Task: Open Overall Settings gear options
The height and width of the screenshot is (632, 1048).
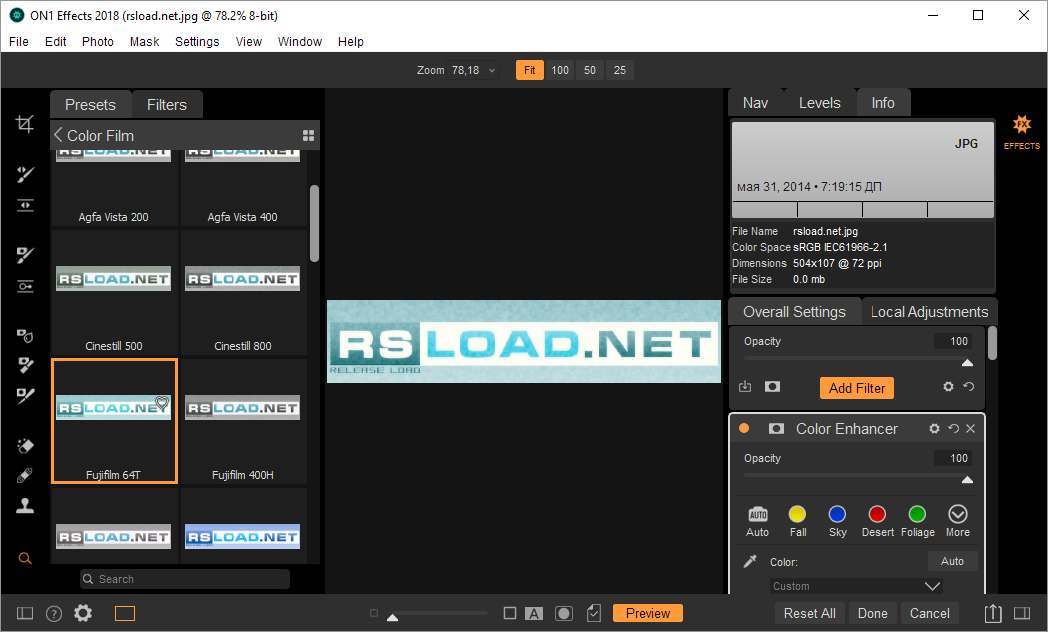Action: [948, 387]
